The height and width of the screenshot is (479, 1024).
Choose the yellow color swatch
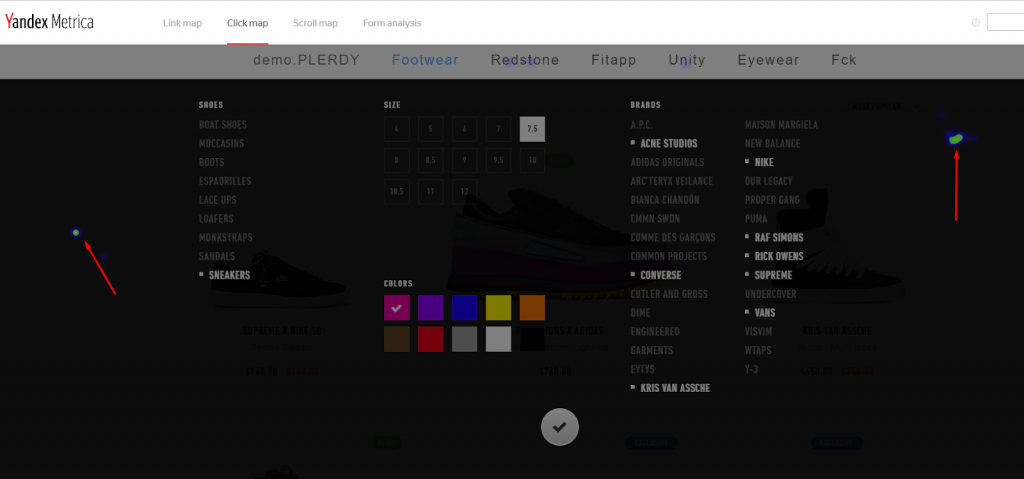tap(498, 308)
